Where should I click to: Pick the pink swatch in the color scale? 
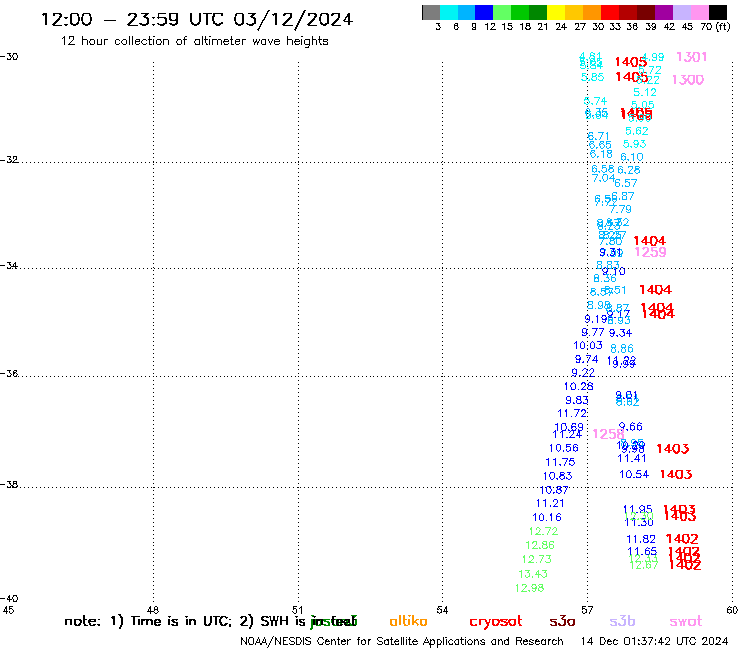point(700,12)
